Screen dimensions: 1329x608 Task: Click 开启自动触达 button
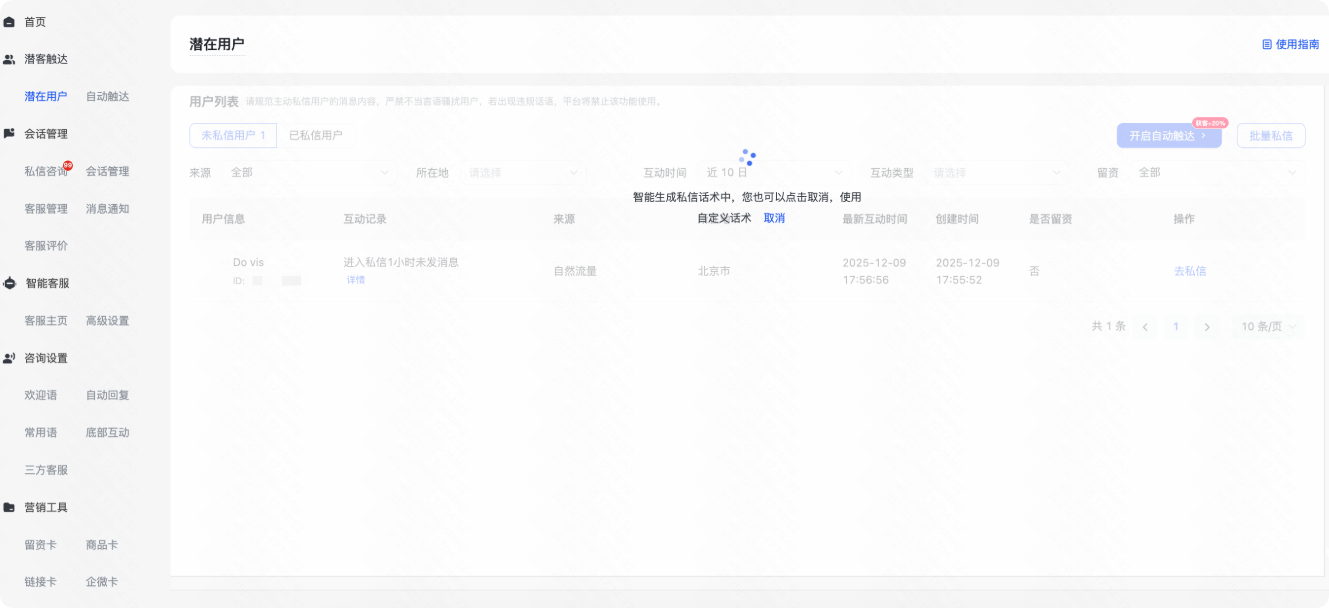coord(1169,136)
